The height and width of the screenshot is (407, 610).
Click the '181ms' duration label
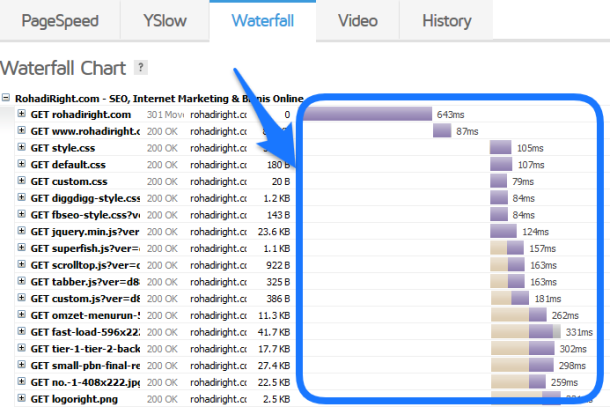tap(548, 299)
